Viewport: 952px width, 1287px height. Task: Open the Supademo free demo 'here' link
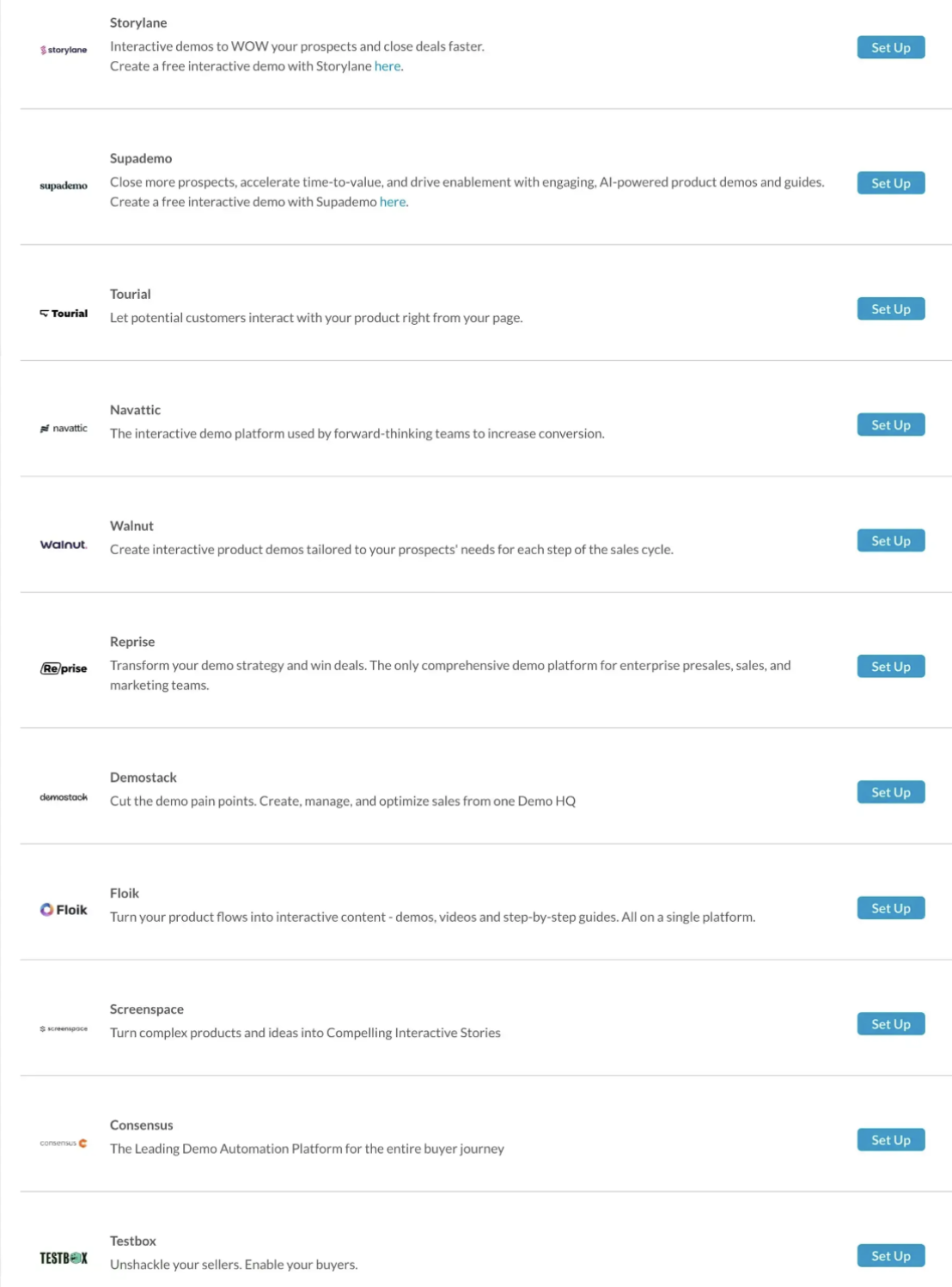point(392,201)
